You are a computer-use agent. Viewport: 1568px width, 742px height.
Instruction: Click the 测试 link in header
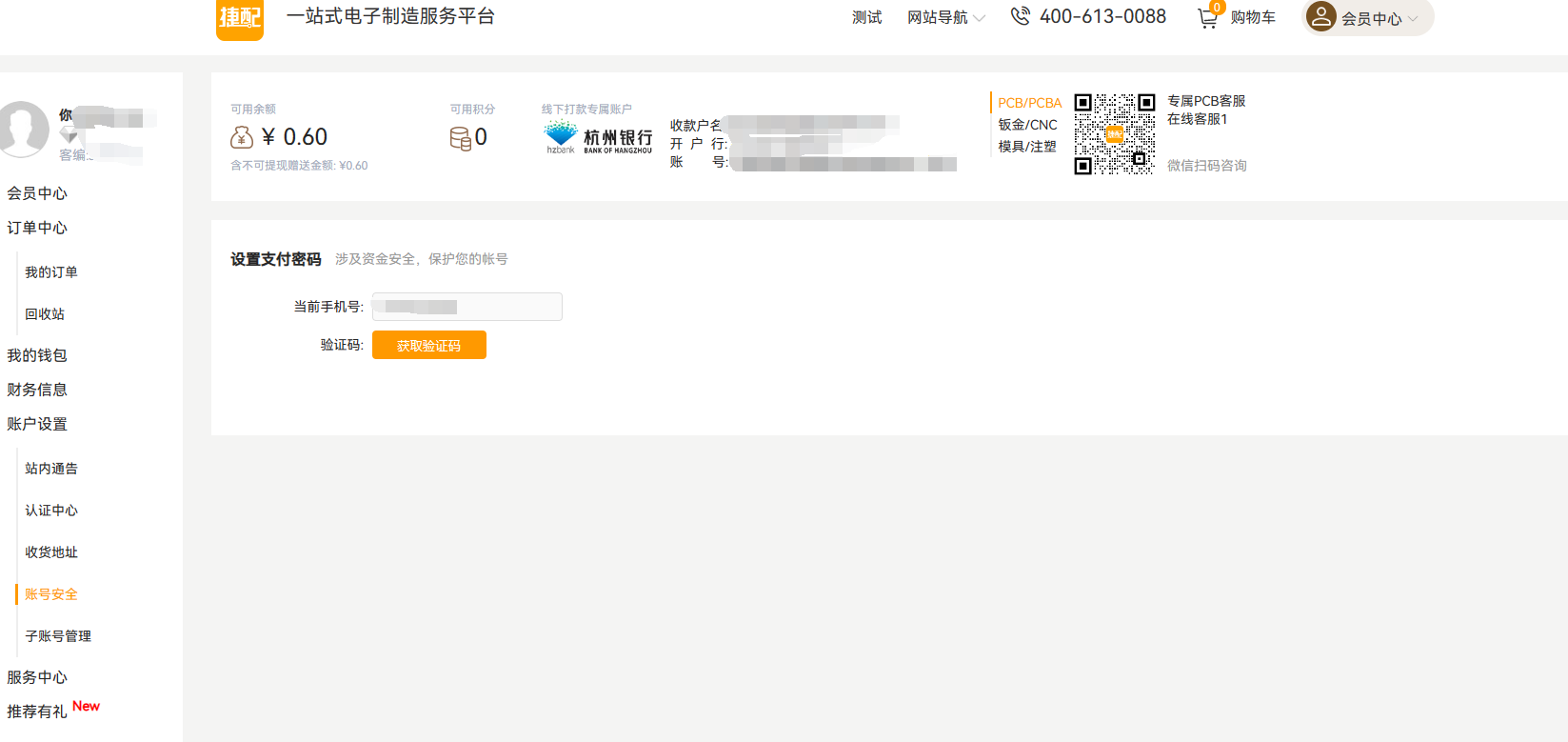(866, 17)
